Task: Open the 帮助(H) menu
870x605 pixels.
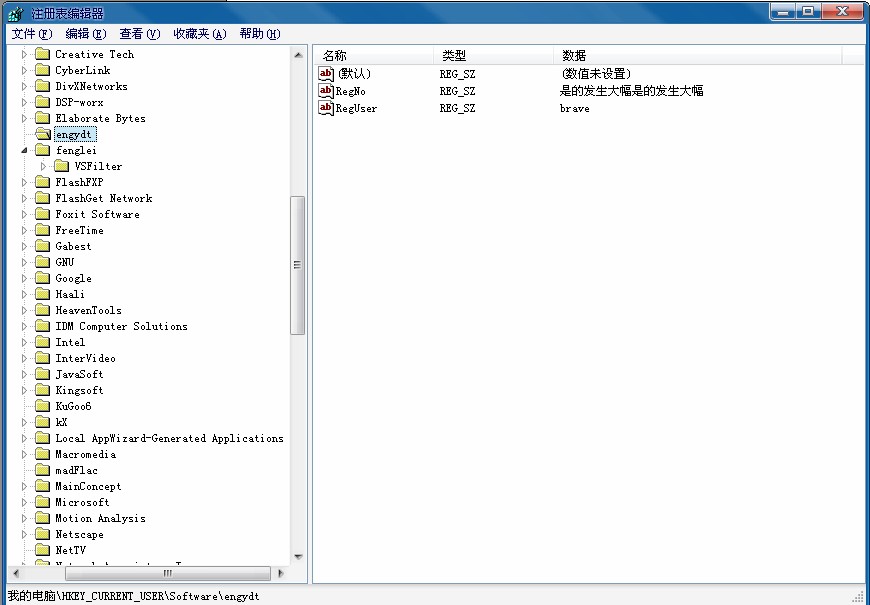Action: (260, 34)
